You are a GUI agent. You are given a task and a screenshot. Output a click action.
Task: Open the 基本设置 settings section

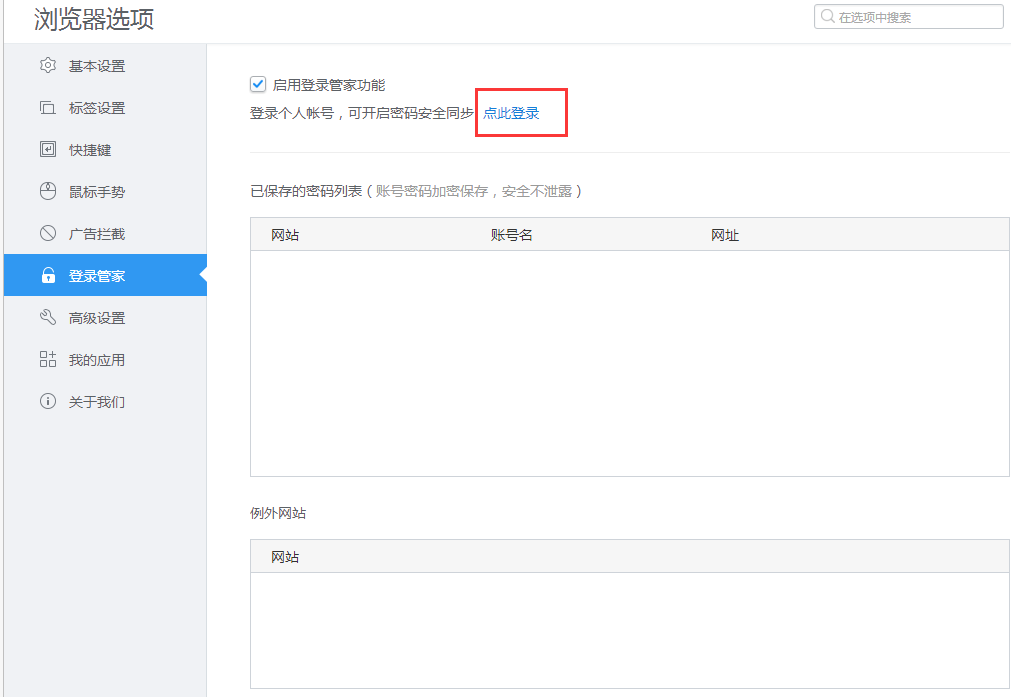(x=98, y=65)
